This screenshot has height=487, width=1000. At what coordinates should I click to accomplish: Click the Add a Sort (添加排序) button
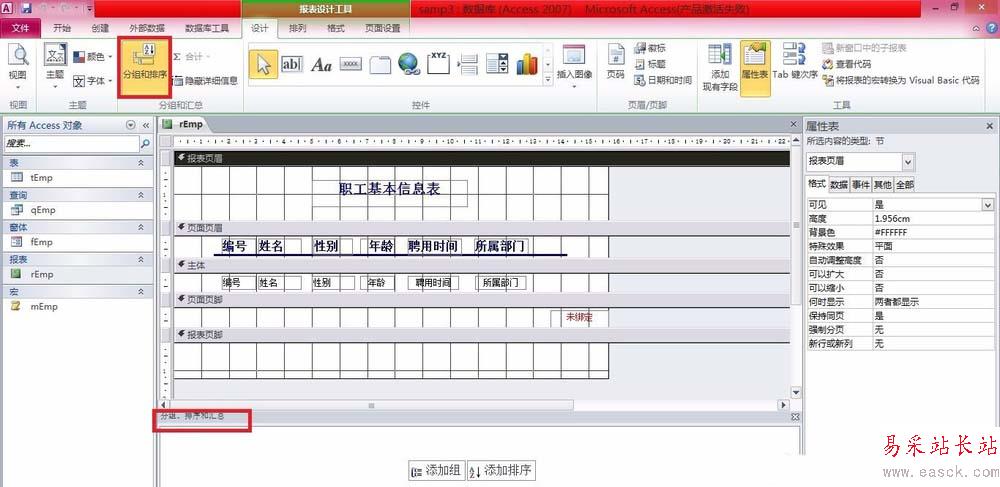pos(501,471)
